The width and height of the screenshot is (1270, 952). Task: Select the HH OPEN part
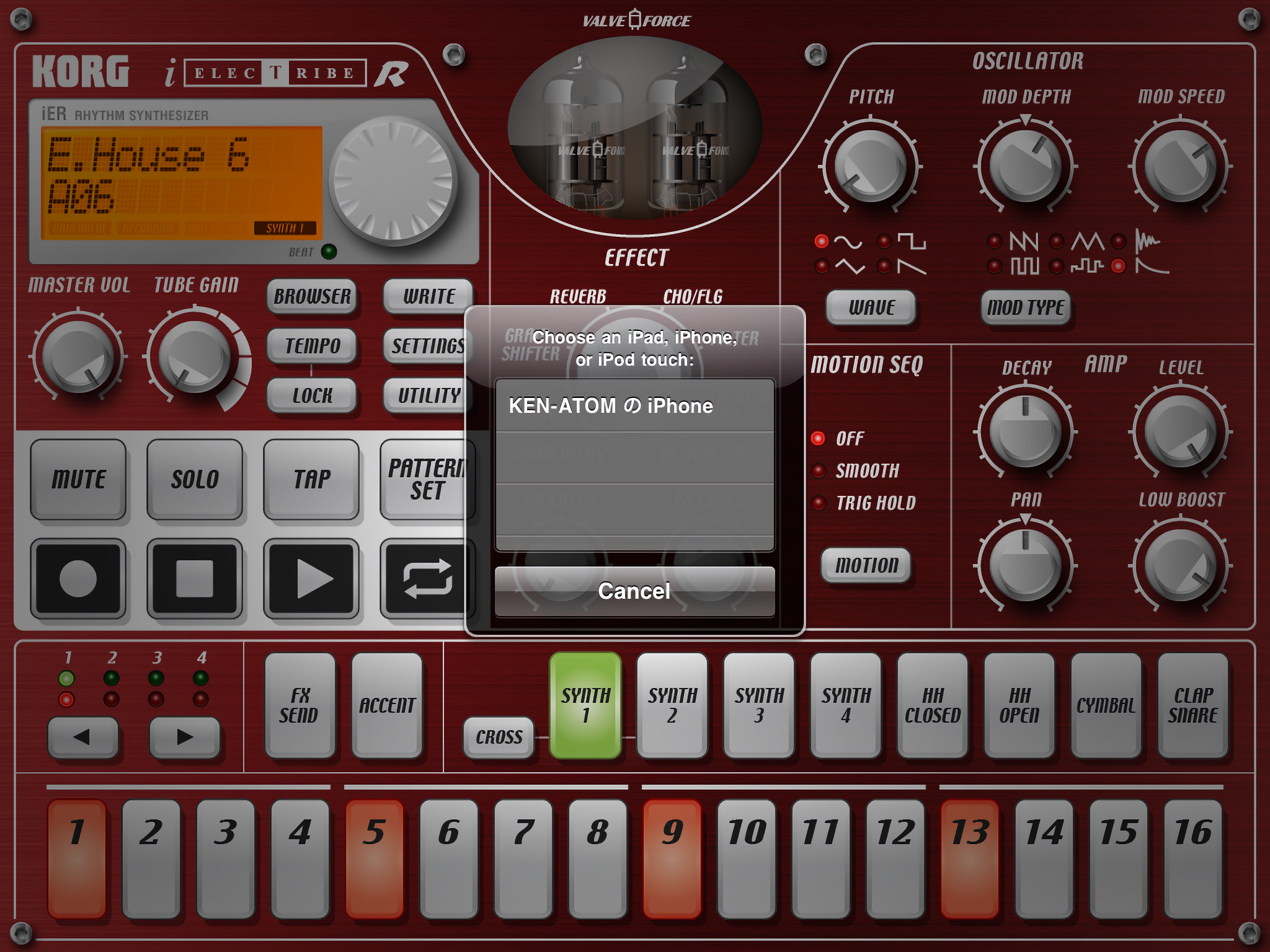(1019, 705)
